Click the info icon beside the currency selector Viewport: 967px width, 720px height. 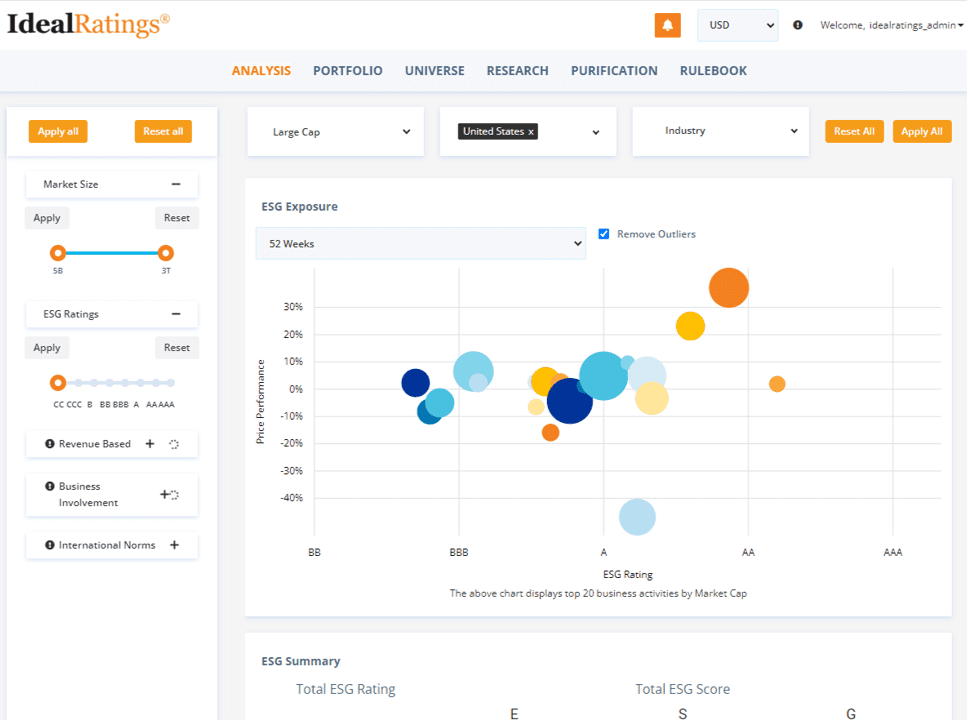point(797,25)
